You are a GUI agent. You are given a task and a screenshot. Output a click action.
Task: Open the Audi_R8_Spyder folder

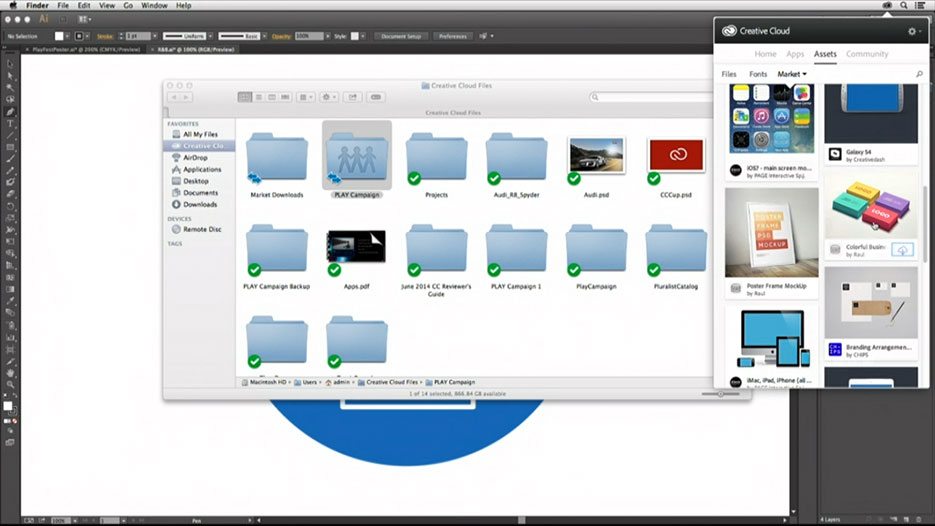point(516,157)
